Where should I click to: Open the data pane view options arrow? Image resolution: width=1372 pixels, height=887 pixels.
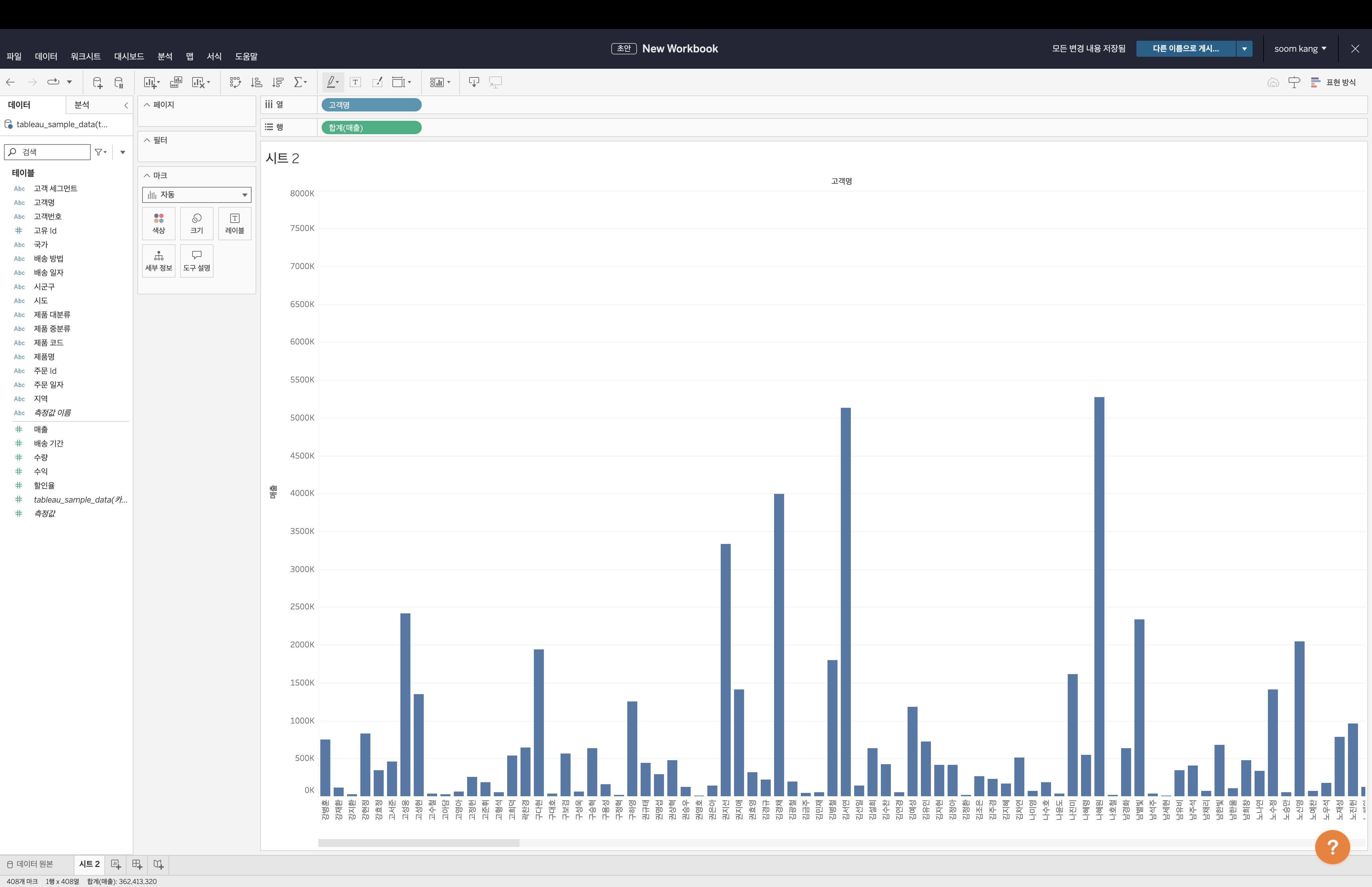click(123, 152)
